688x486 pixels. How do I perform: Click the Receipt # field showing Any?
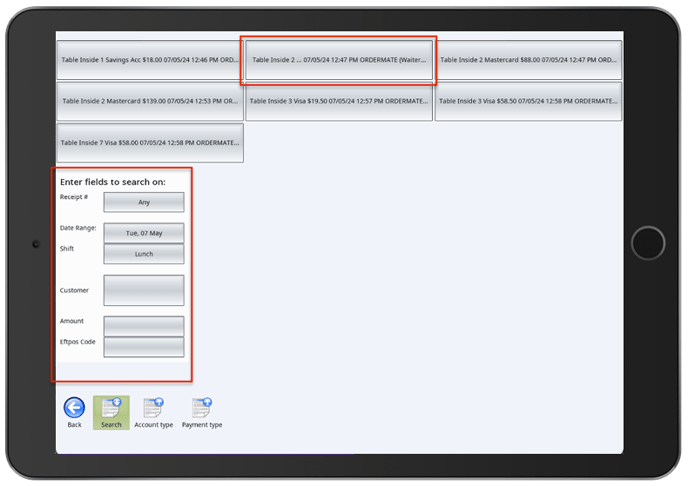tap(144, 202)
